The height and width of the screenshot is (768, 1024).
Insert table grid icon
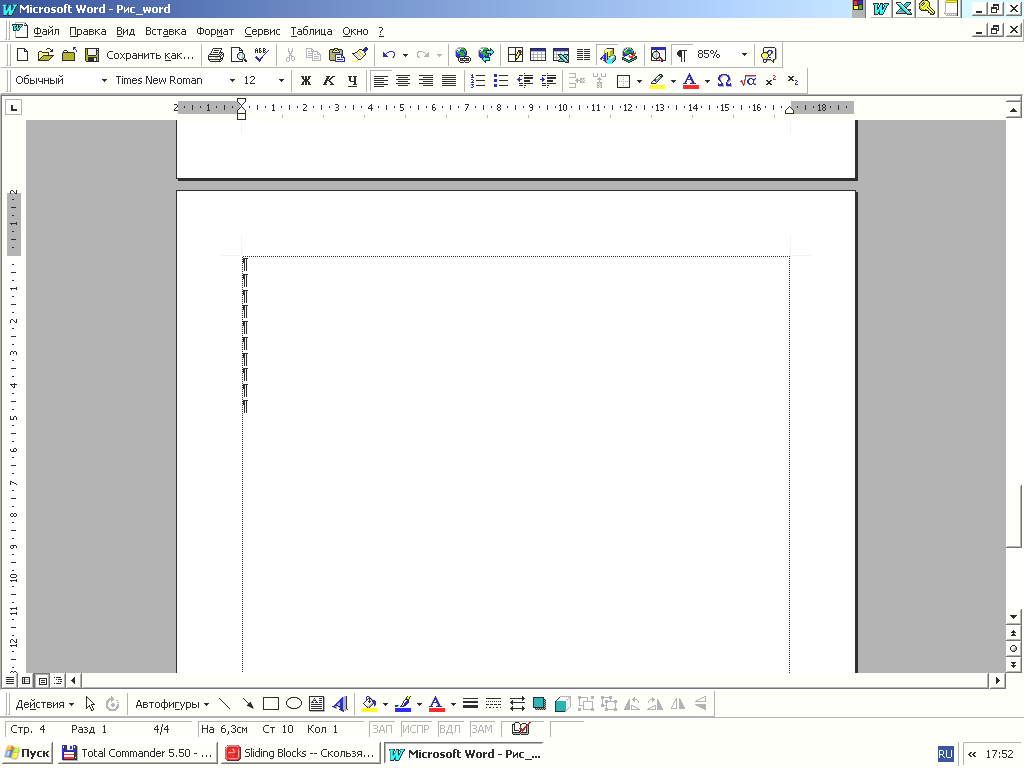538,55
